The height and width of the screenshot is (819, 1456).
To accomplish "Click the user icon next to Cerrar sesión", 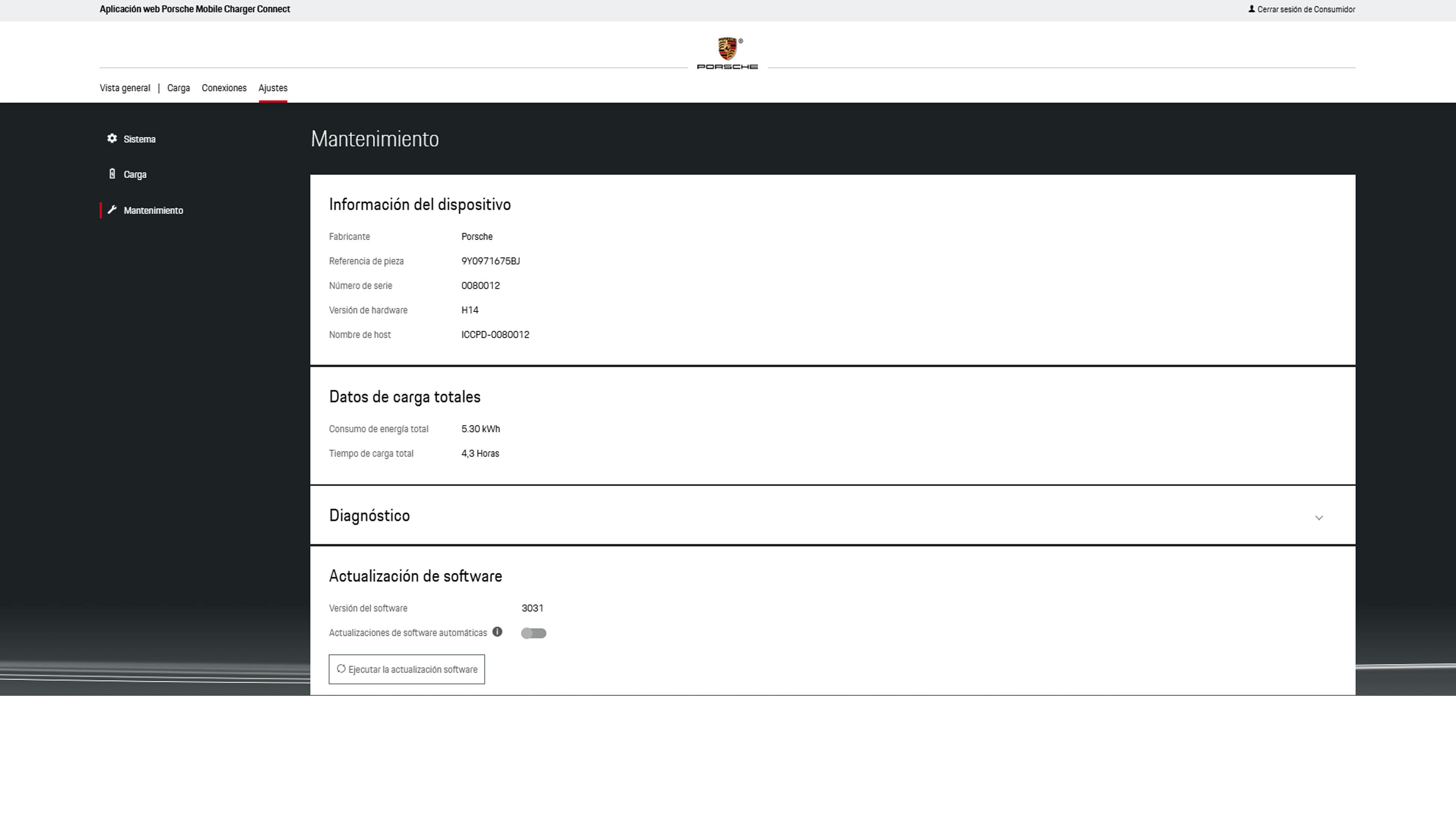I will pos(1251,9).
